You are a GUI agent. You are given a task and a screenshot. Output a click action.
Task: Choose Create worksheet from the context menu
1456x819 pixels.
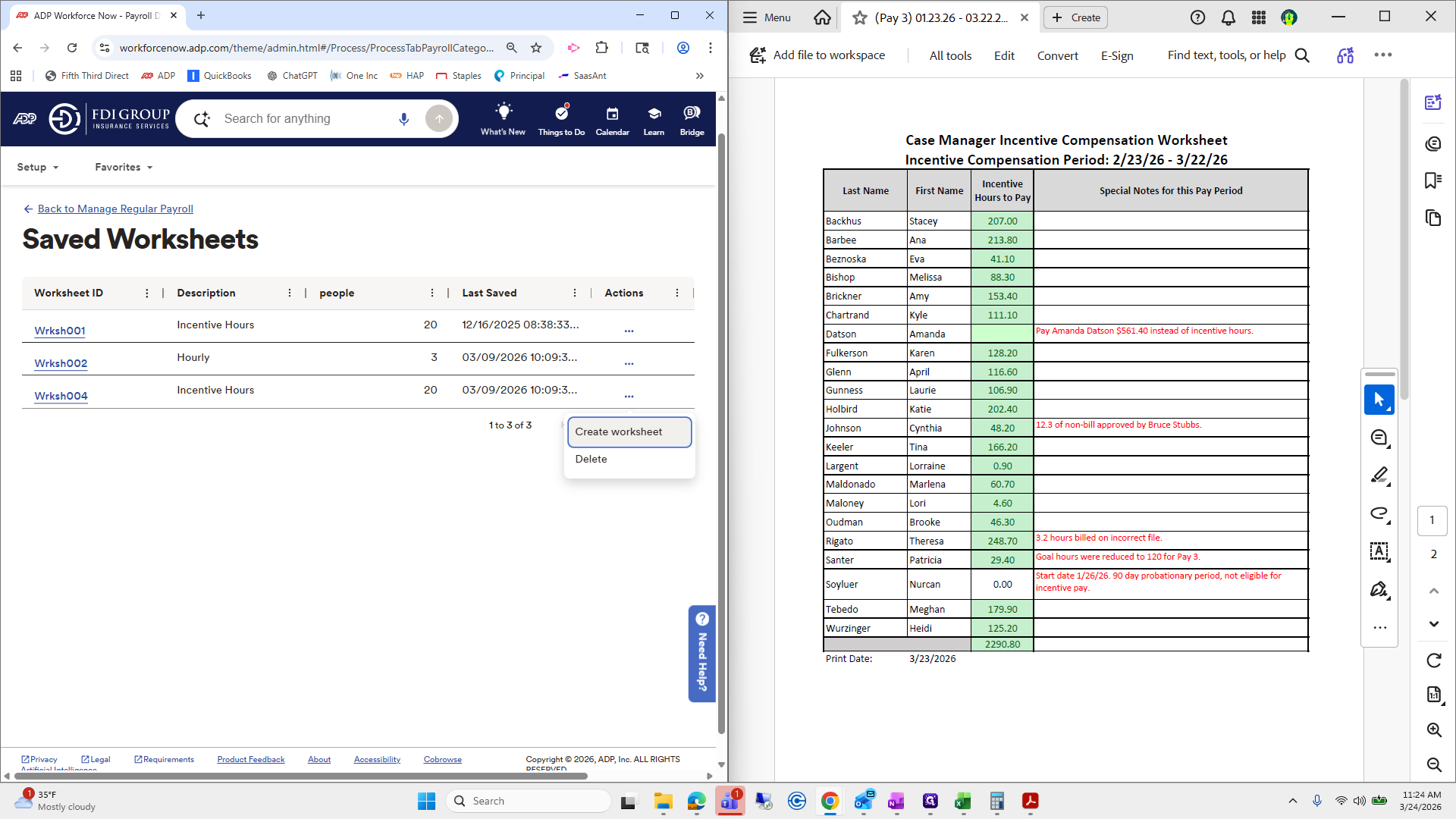pyautogui.click(x=620, y=431)
